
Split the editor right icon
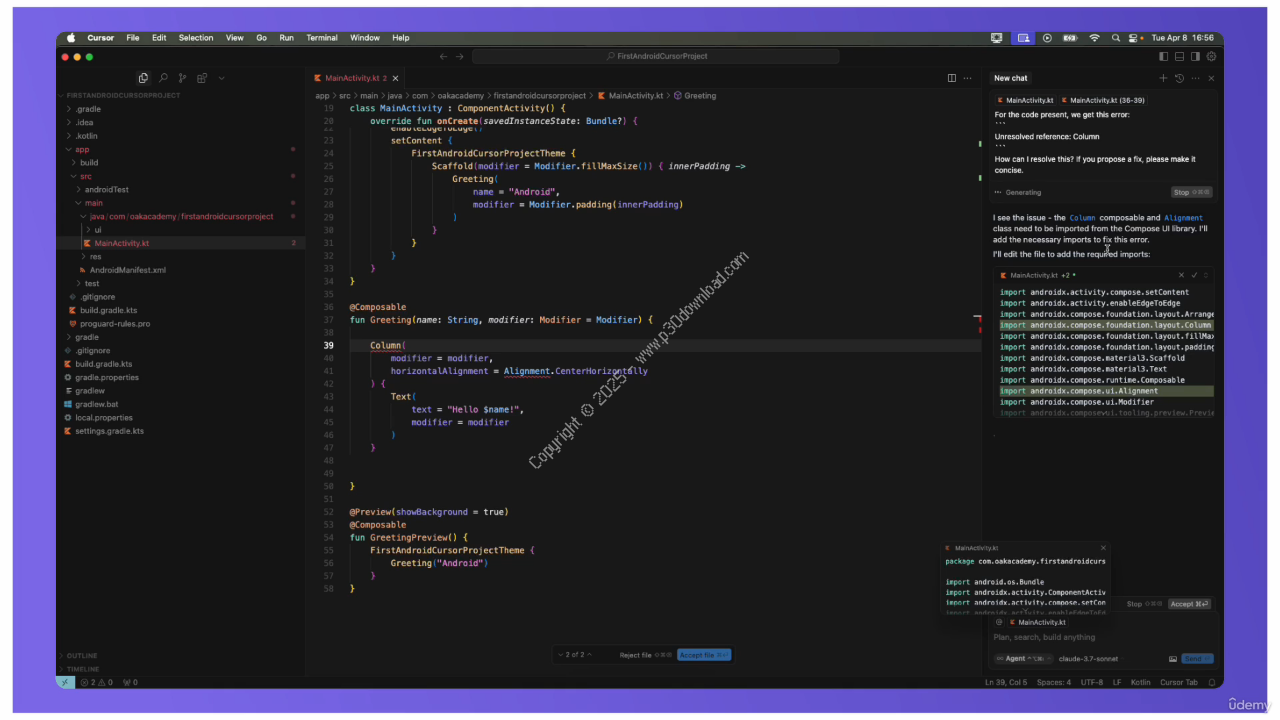[x=952, y=78]
